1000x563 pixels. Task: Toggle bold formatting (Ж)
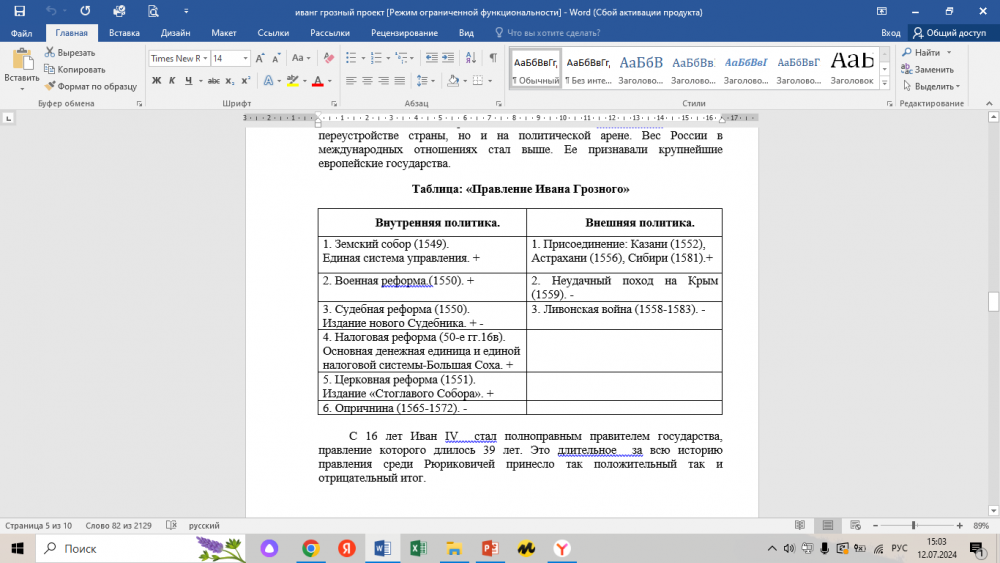tap(157, 81)
